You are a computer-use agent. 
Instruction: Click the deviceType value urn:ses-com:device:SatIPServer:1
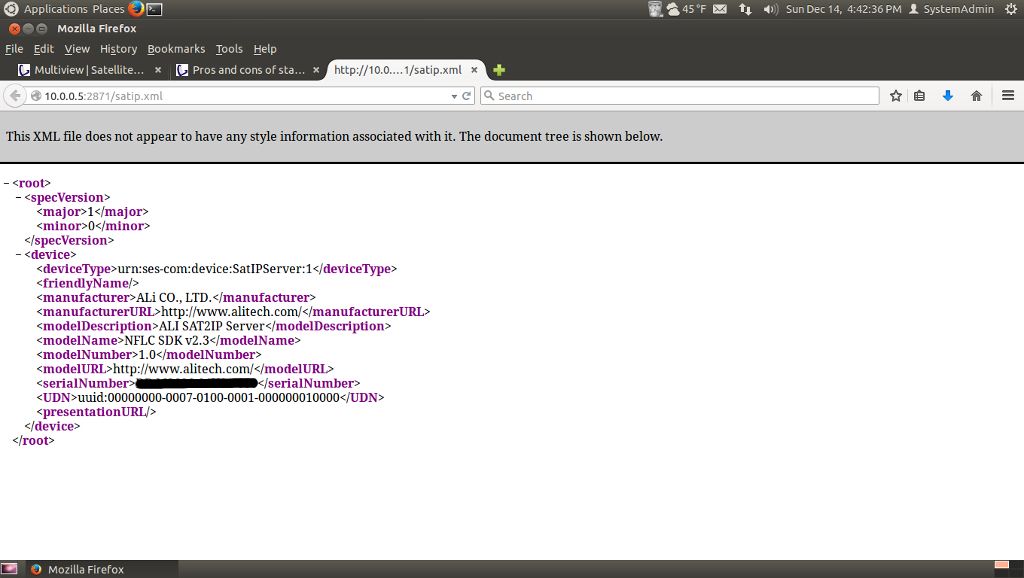tap(215, 269)
